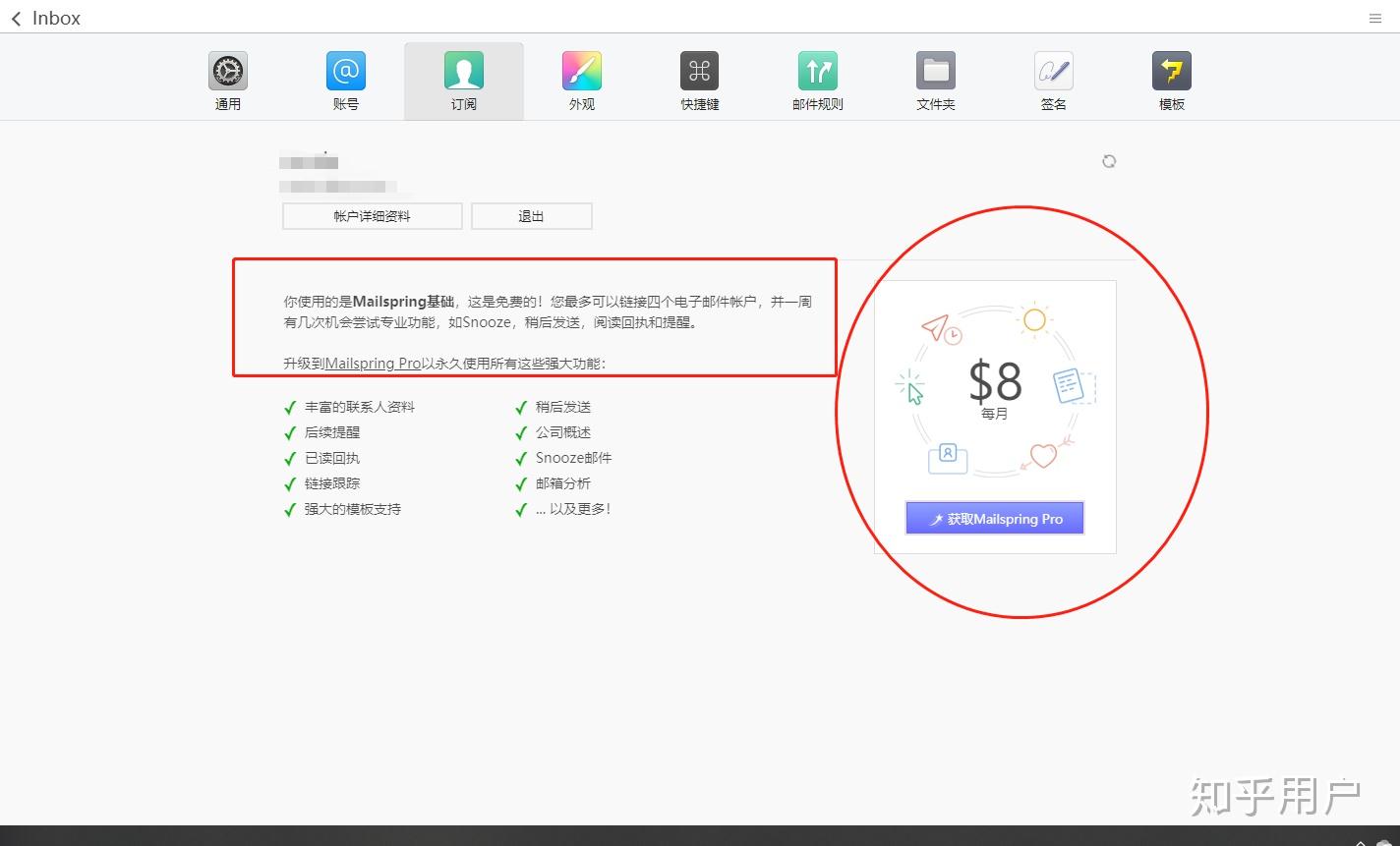Click the Inbox title text
Screen dimensions: 1400x846
coord(57,19)
